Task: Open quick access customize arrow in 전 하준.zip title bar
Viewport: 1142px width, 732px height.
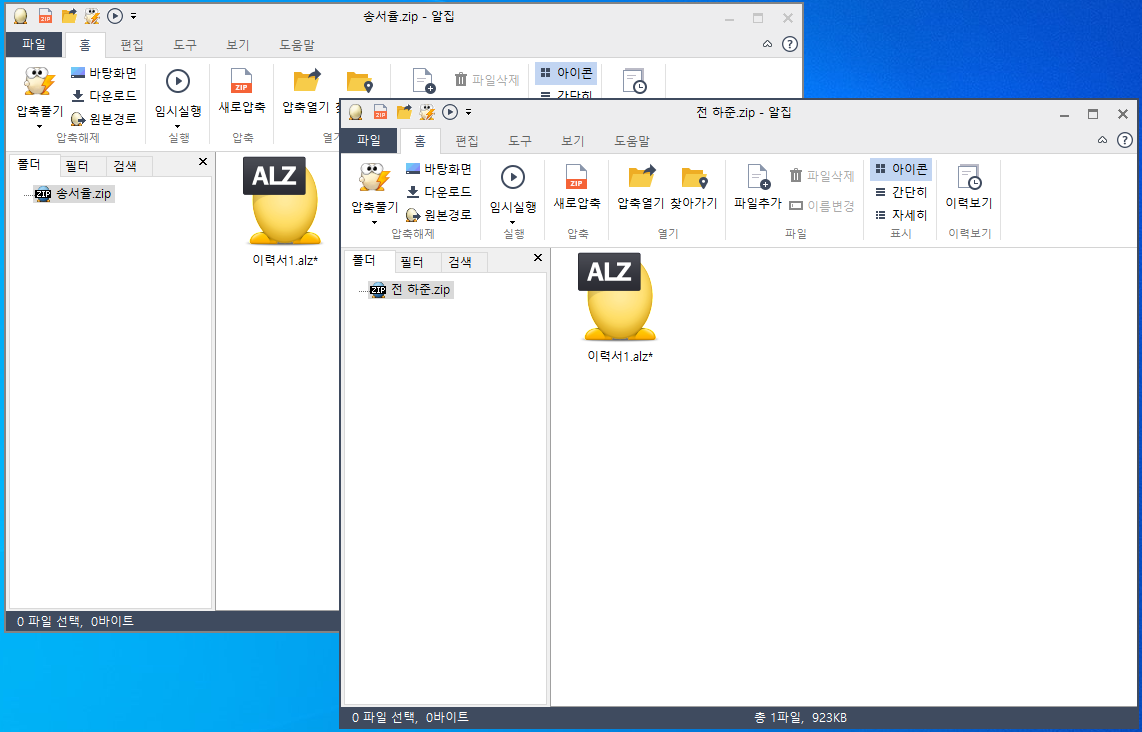Action: tap(468, 112)
